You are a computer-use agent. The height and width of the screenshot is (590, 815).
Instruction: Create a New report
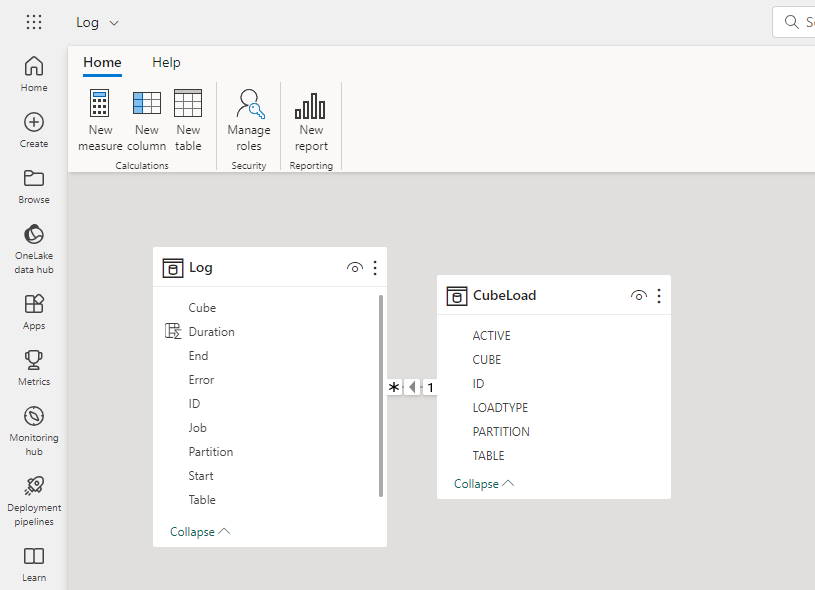[x=311, y=120]
